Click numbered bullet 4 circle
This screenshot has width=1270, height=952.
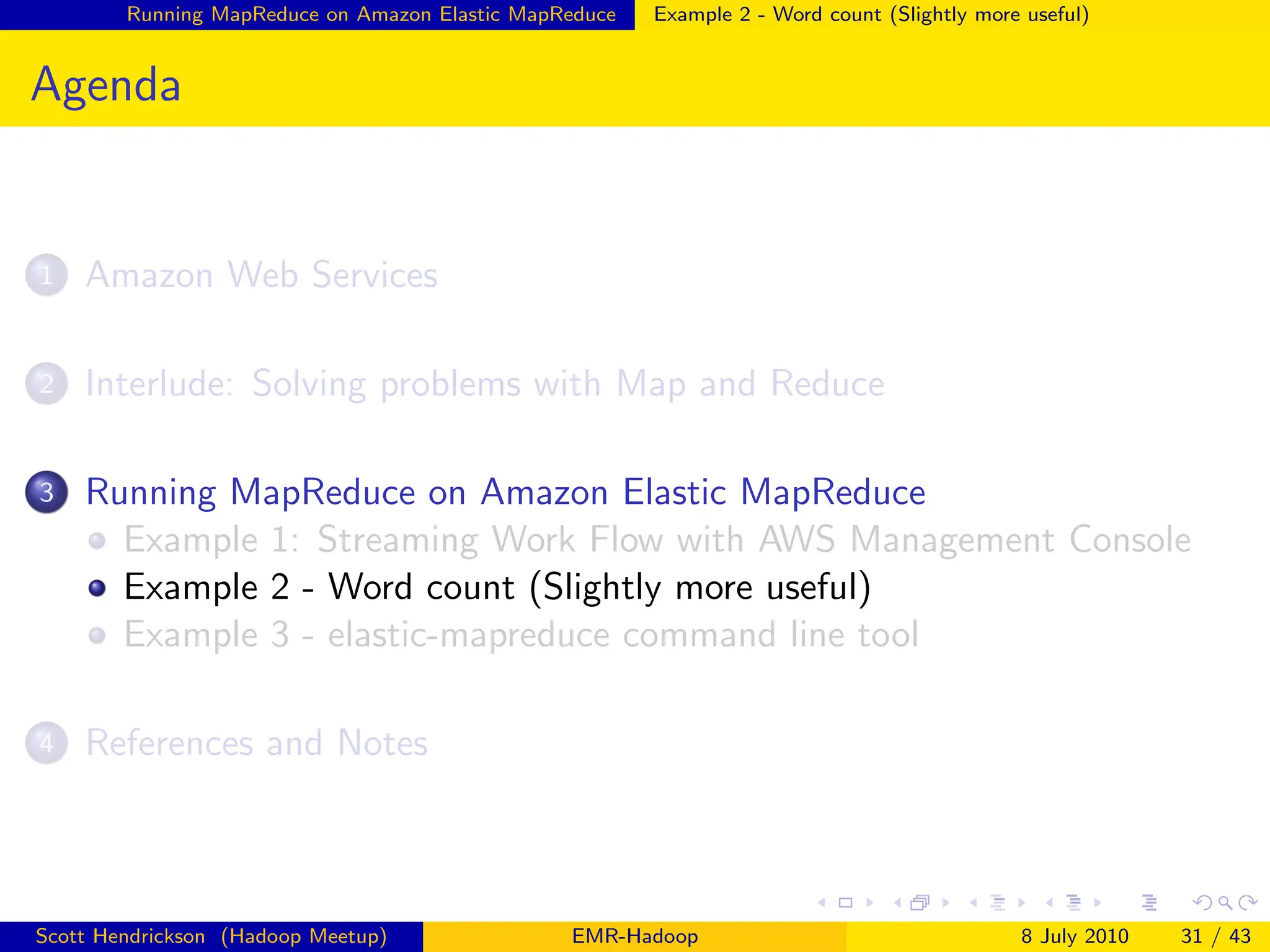click(x=47, y=743)
